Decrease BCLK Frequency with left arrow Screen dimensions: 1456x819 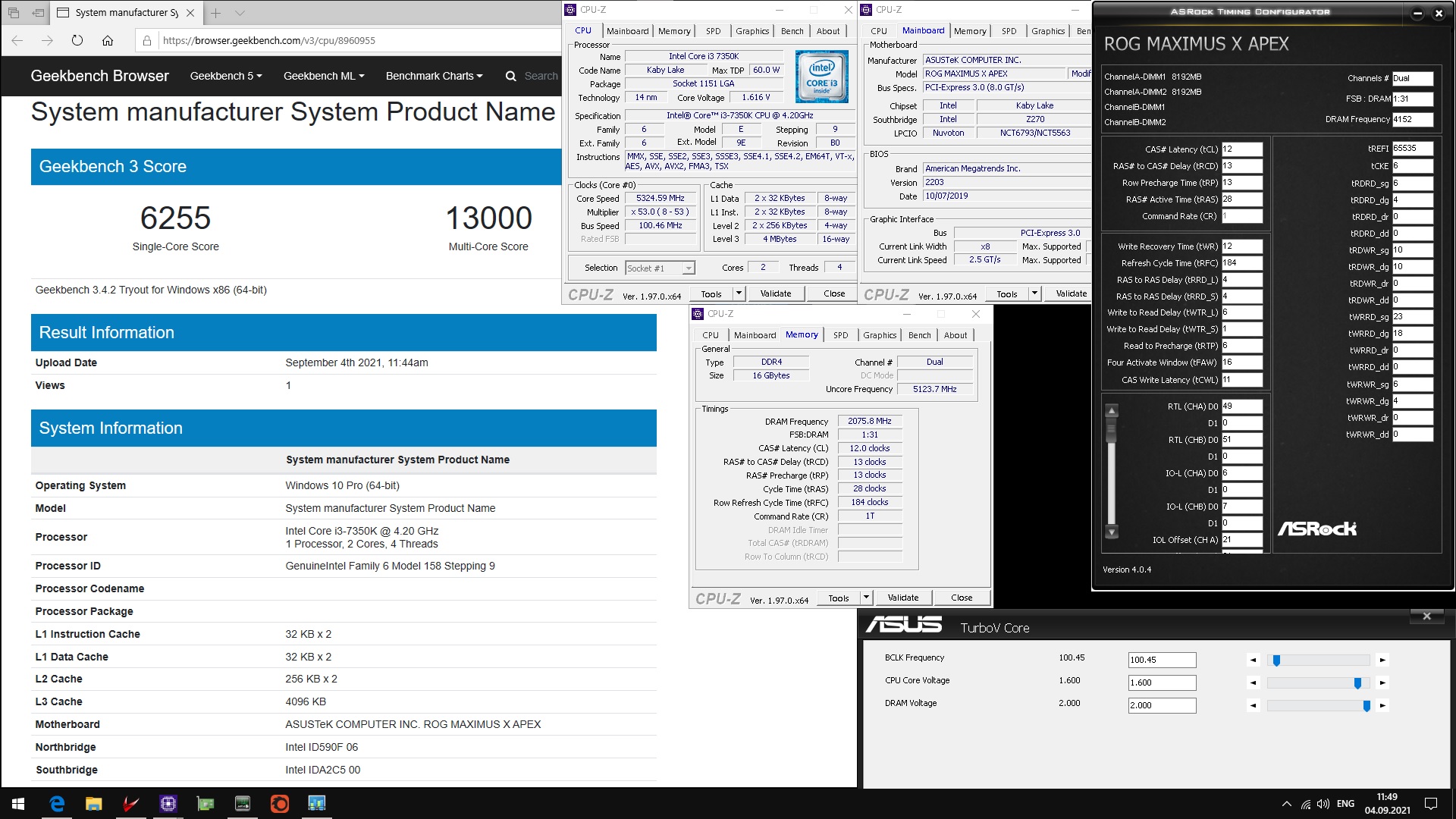[1253, 661]
